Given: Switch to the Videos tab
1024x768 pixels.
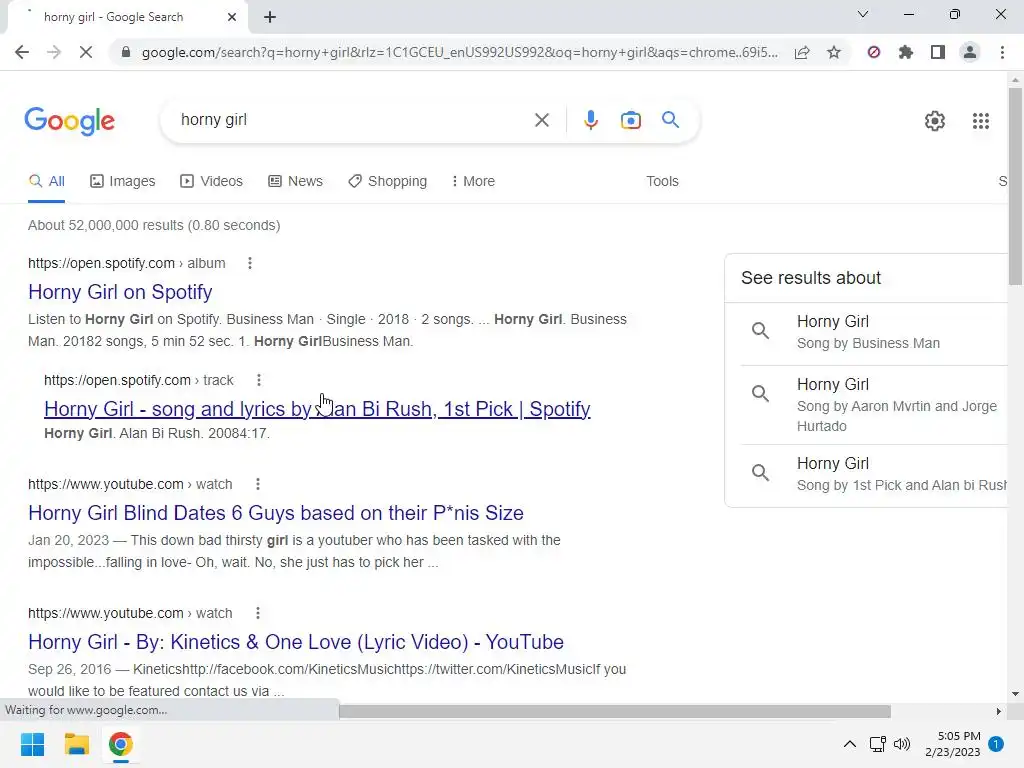Looking at the screenshot, I should [x=212, y=181].
